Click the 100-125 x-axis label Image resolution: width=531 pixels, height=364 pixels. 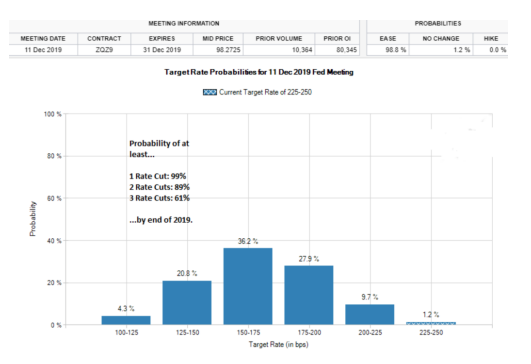[x=126, y=333]
